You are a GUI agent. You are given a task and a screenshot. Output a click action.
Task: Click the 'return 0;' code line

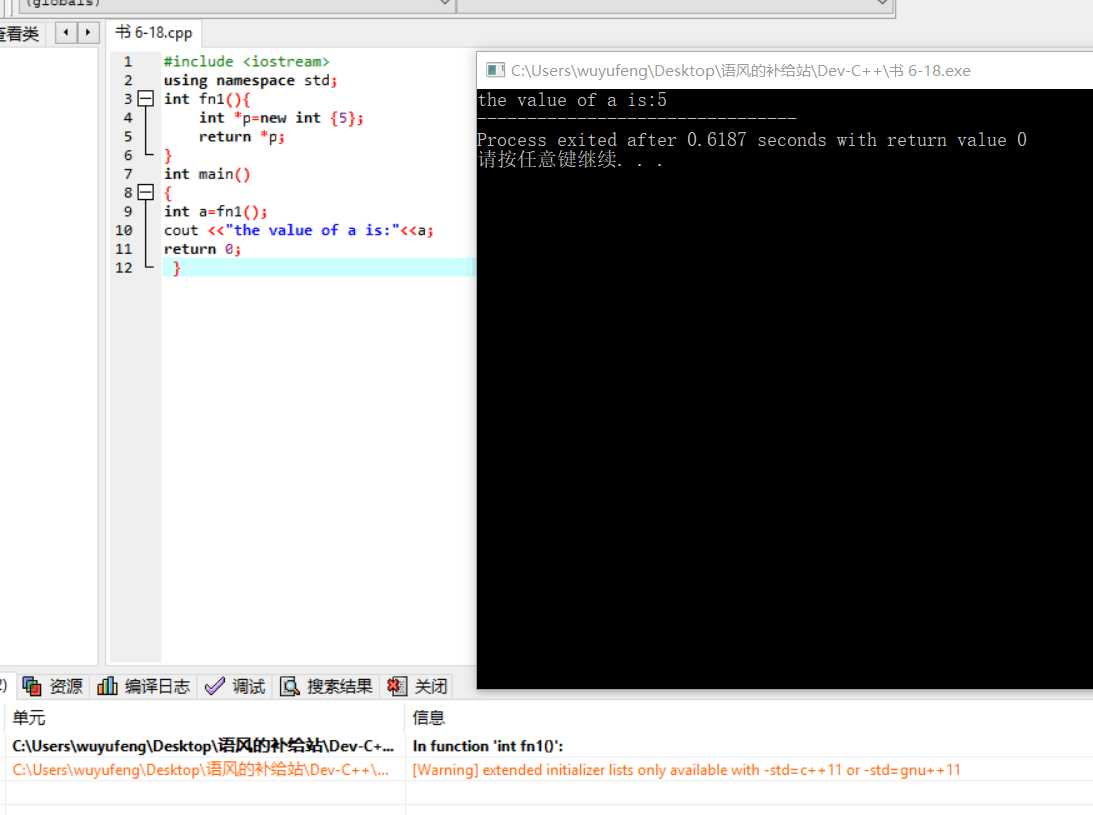pyautogui.click(x=202, y=249)
